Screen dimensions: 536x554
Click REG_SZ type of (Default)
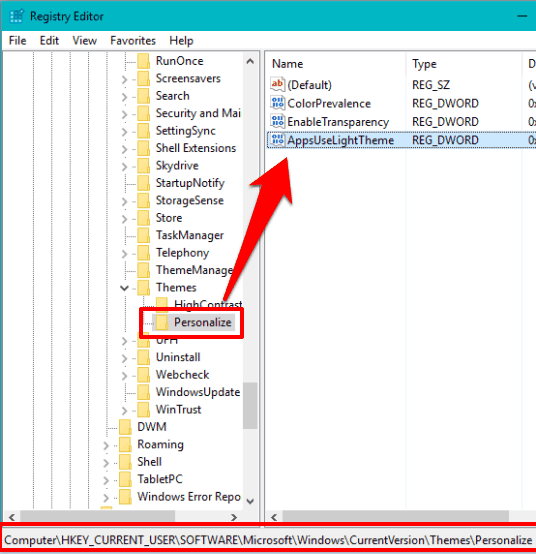pyautogui.click(x=431, y=85)
